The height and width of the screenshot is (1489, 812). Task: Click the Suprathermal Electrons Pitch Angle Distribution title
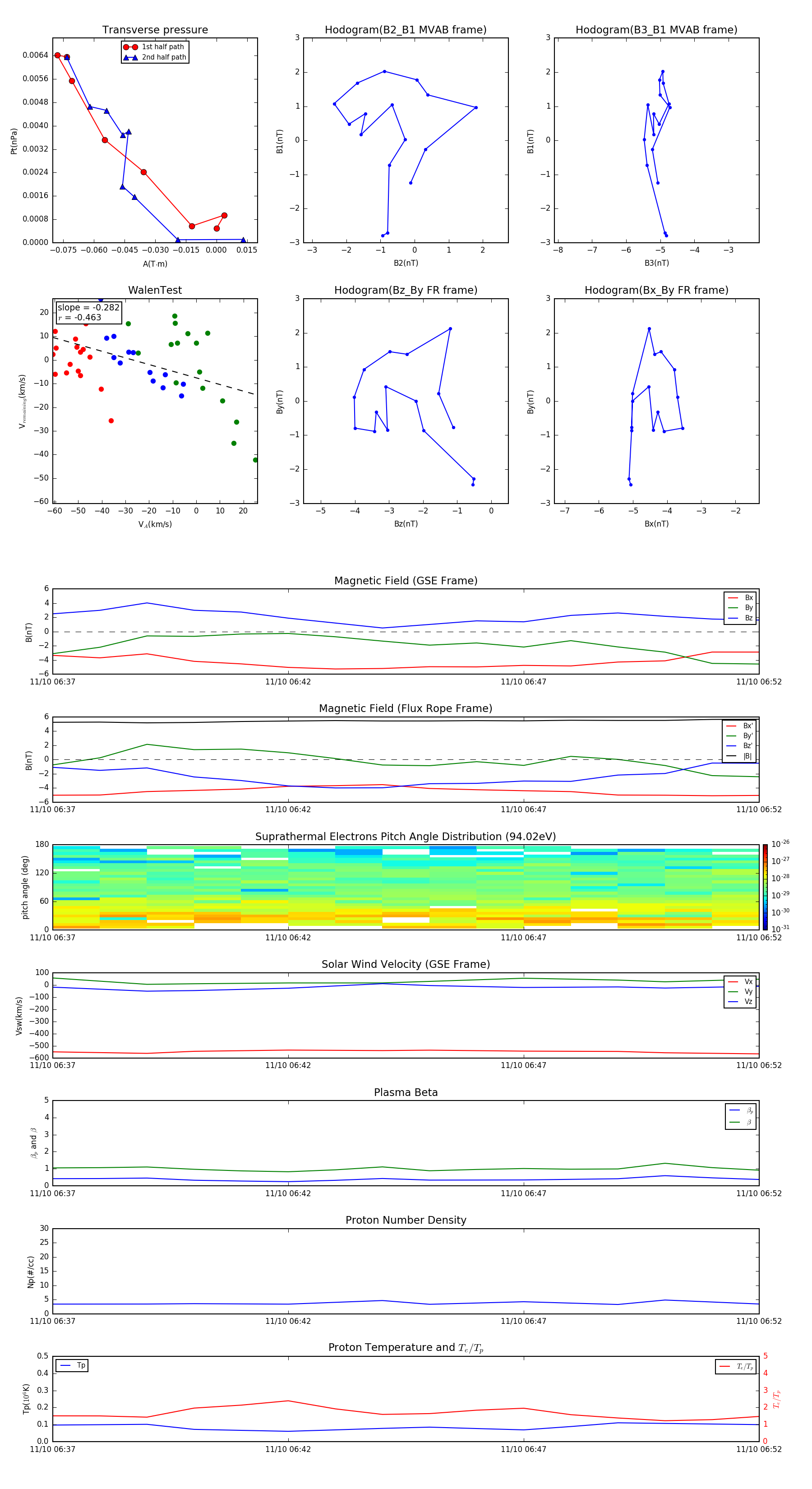406,837
